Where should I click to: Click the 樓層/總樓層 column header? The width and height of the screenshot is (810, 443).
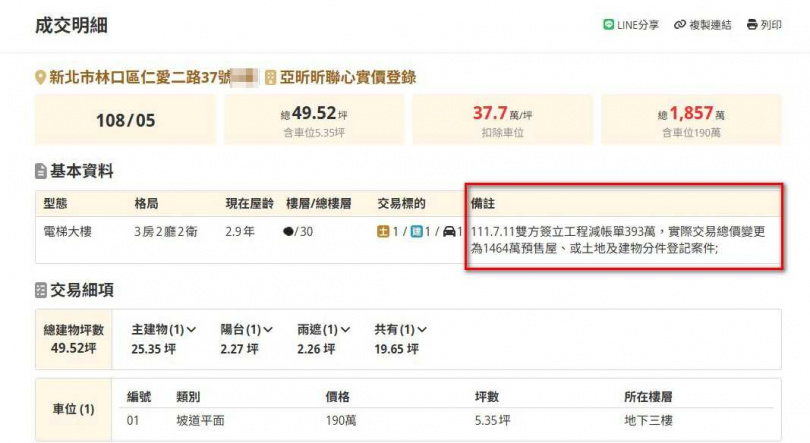(x=319, y=203)
